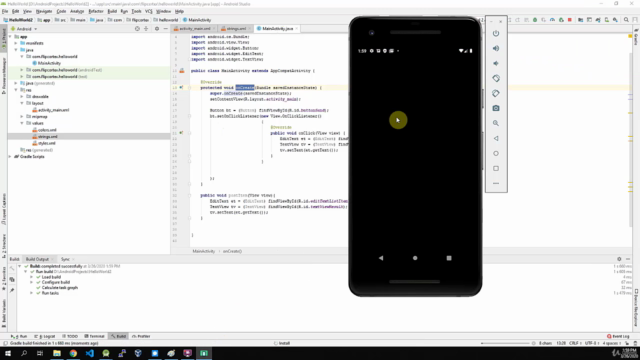Viewport: 640px width, 360px height.
Task: Open Terminal tool window button
Action: 95,336
